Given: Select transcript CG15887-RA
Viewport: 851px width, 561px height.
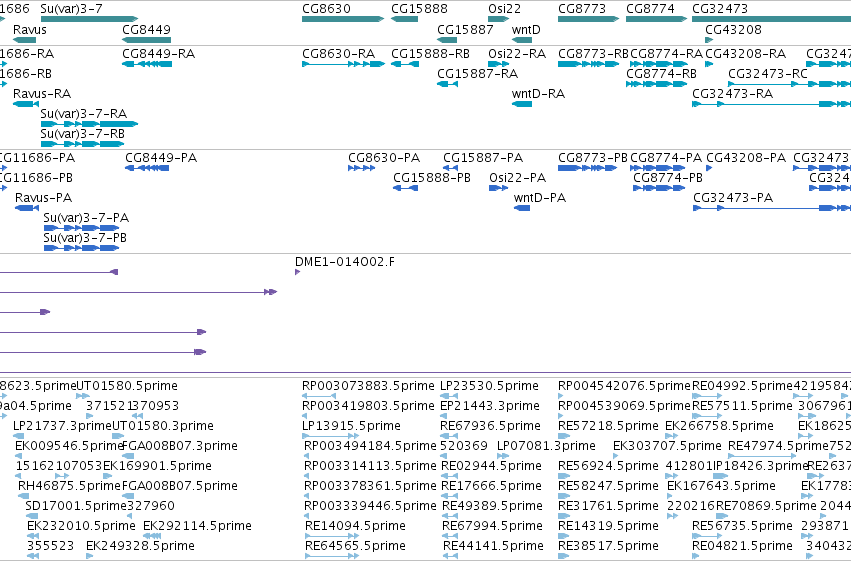Looking at the screenshot, I should click(448, 84).
